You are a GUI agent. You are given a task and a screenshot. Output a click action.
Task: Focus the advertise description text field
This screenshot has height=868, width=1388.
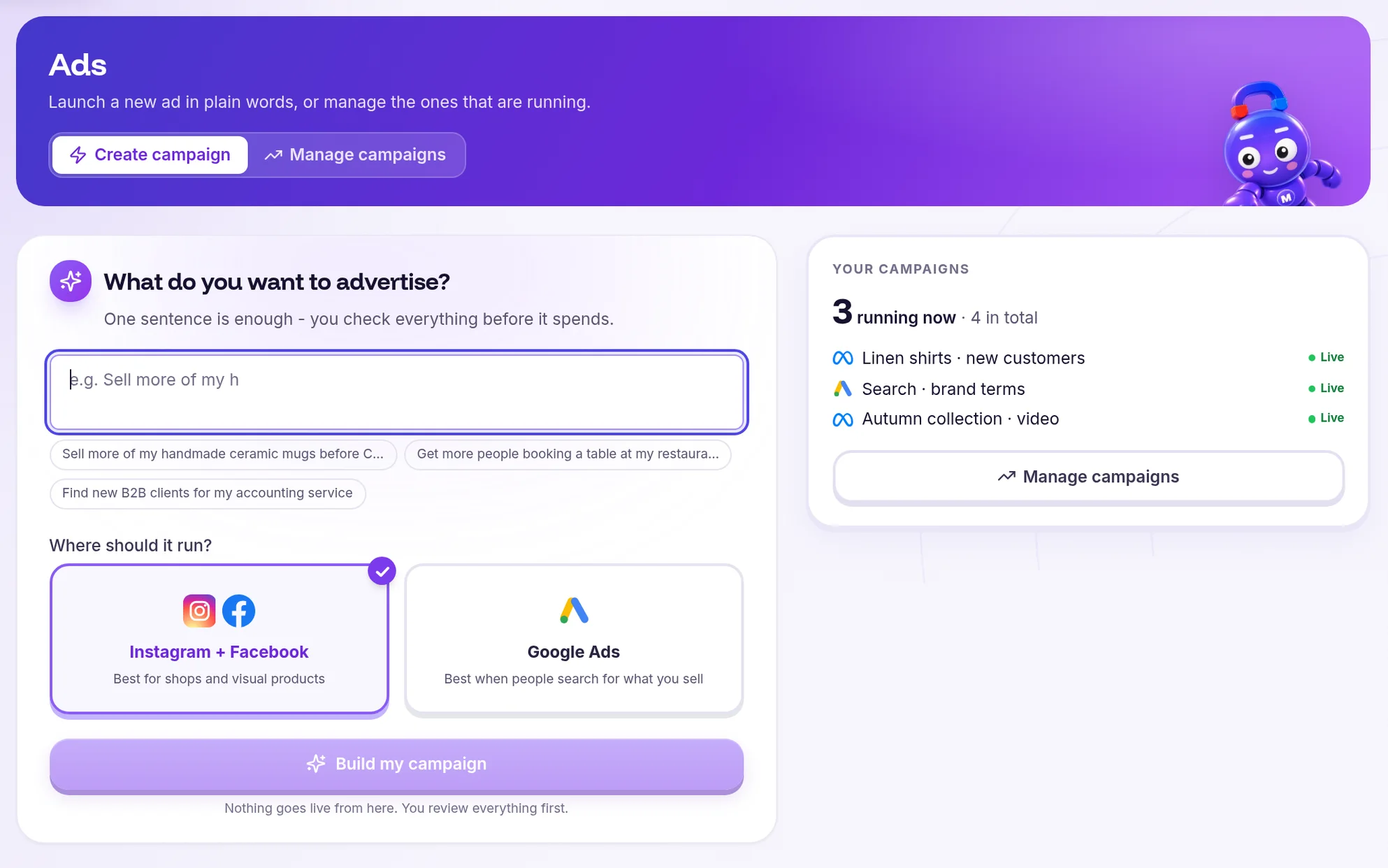point(396,392)
